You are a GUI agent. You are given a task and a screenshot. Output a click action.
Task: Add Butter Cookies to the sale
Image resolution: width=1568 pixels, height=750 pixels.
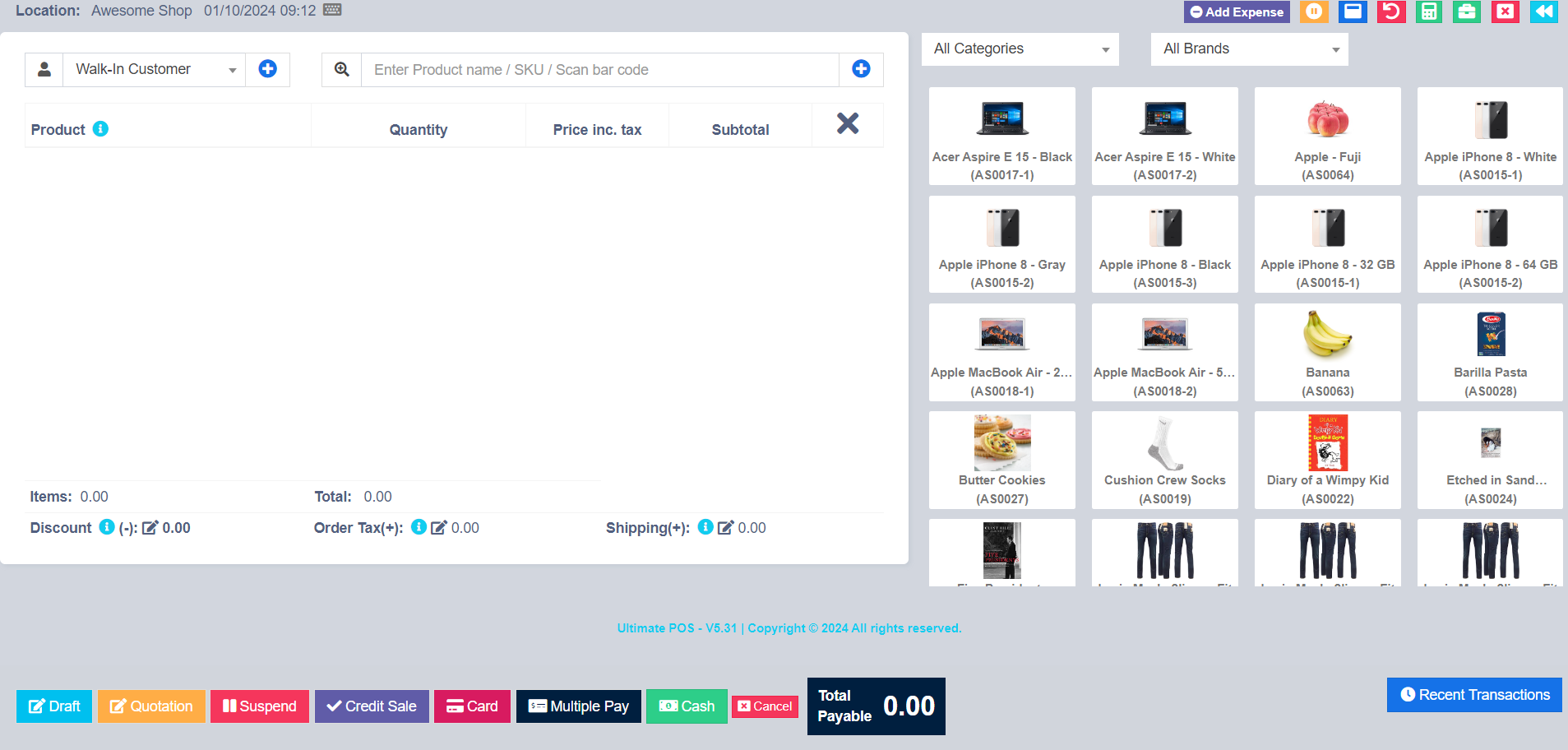pyautogui.click(x=1002, y=460)
